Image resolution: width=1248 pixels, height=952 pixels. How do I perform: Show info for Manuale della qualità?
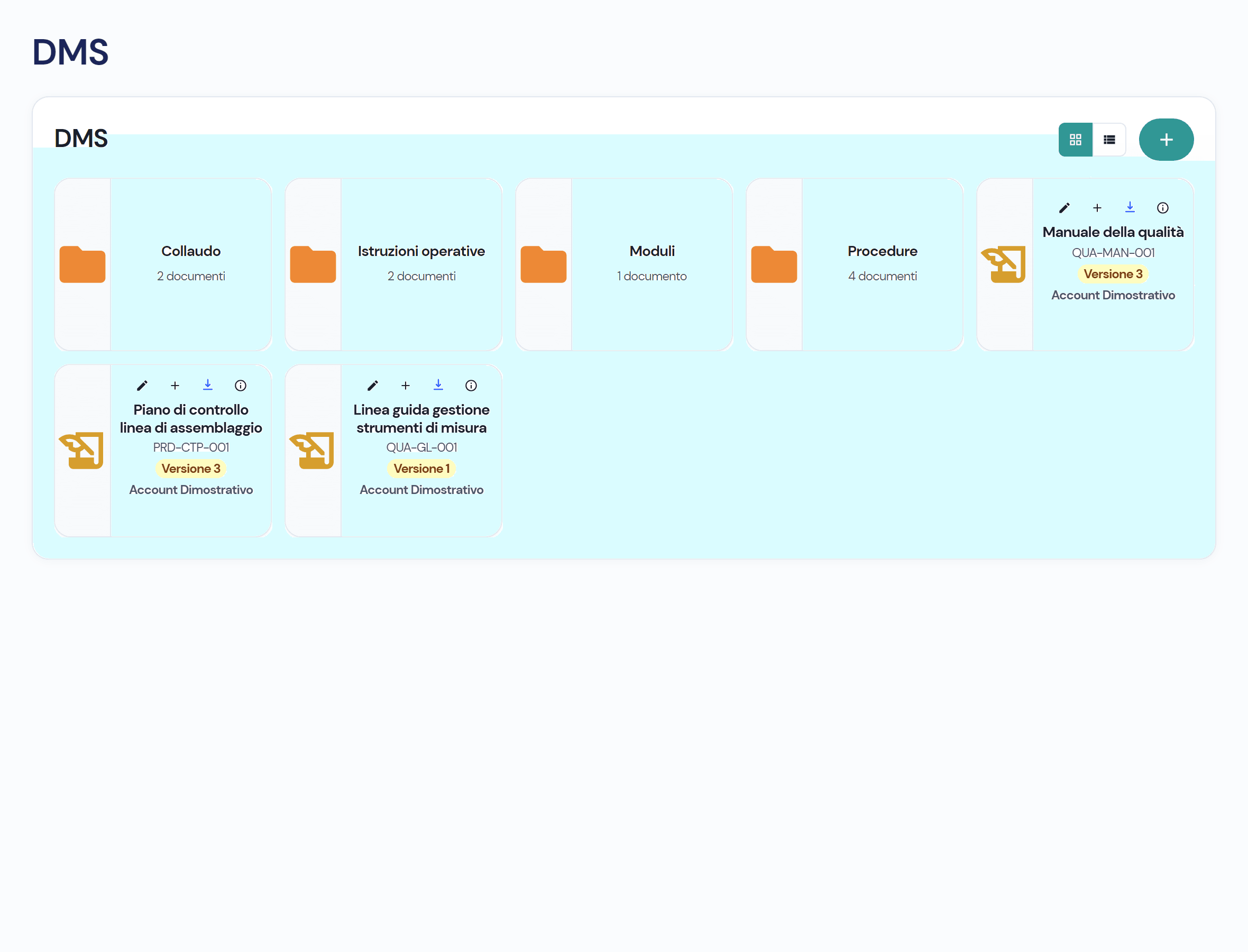(1163, 208)
